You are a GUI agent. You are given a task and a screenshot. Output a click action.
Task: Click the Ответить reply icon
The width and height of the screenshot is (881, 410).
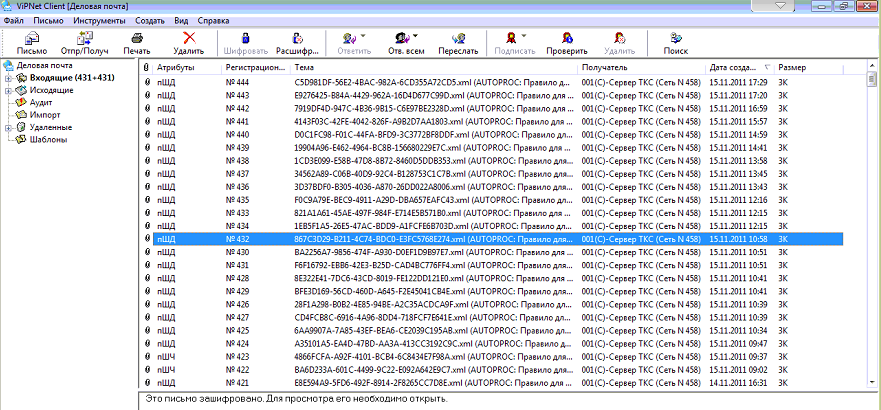point(348,39)
